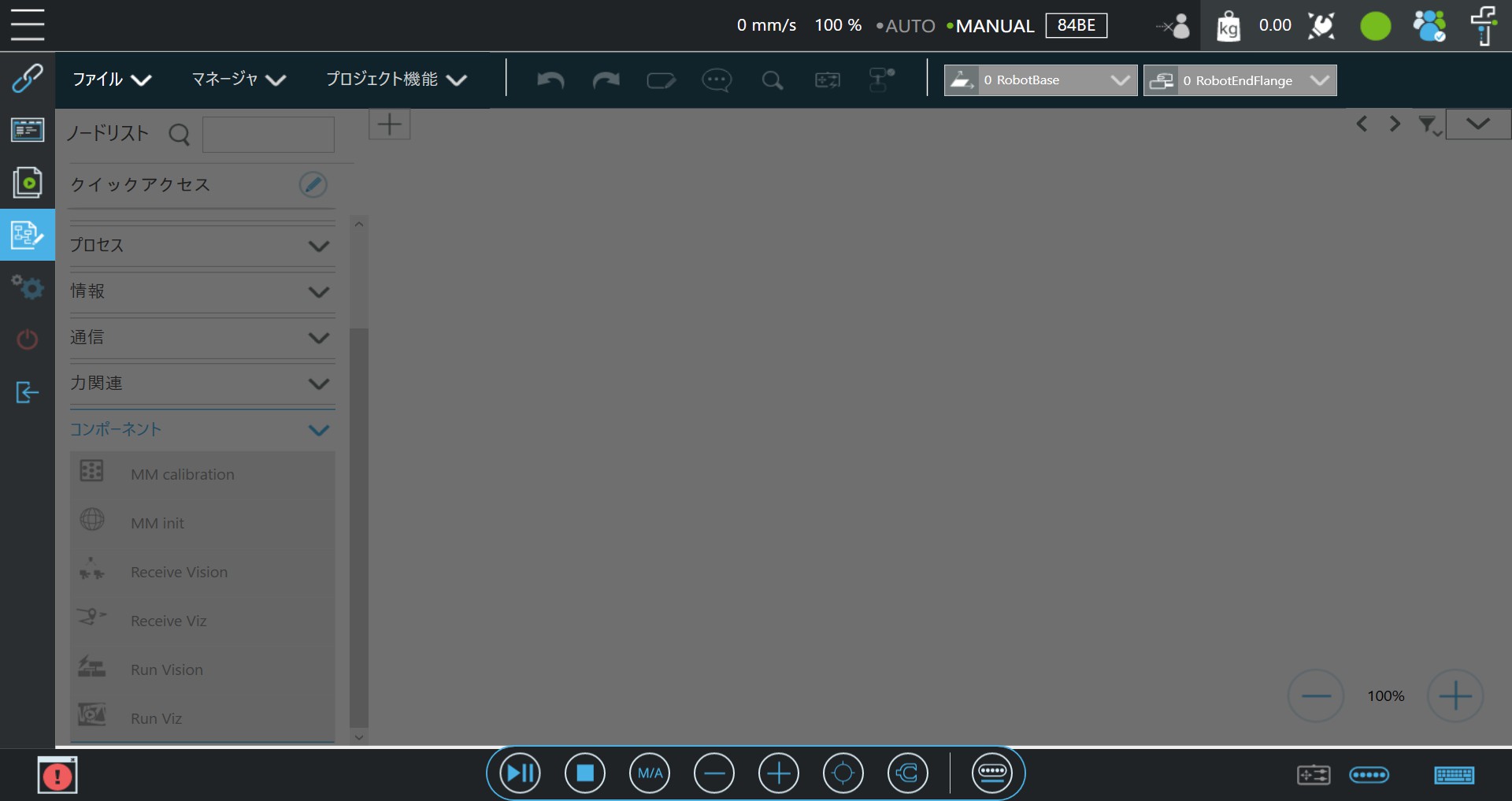The height and width of the screenshot is (801, 1512).
Task: Open the settings gears icon
Action: tap(28, 287)
